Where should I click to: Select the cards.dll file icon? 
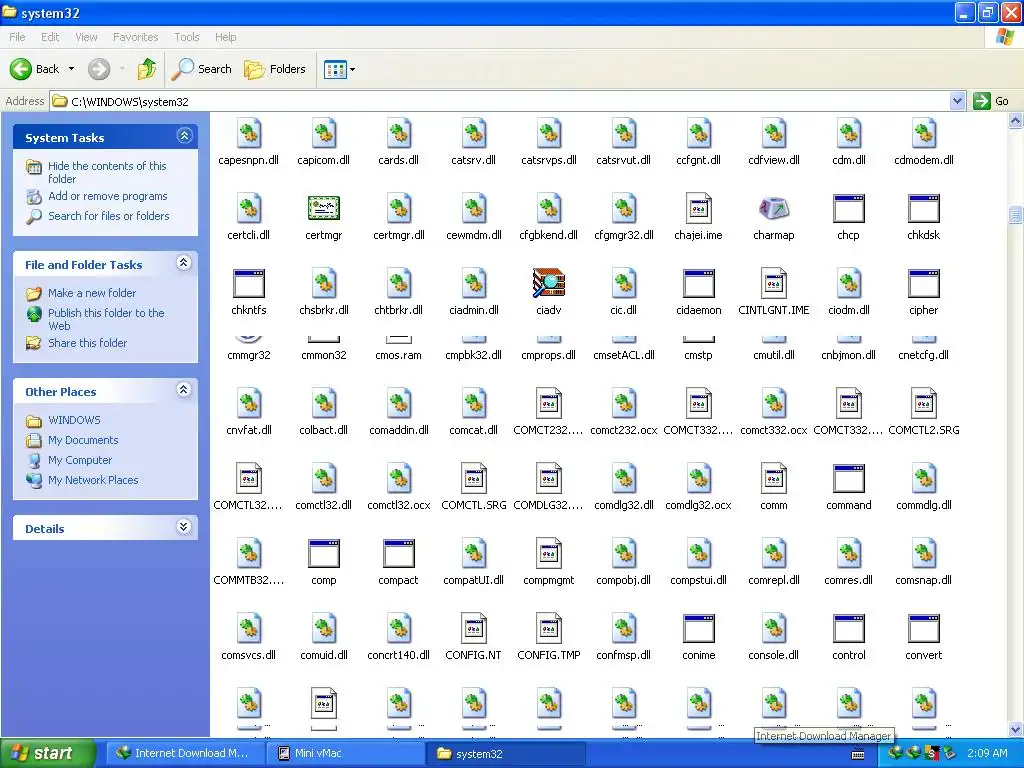[x=398, y=134]
